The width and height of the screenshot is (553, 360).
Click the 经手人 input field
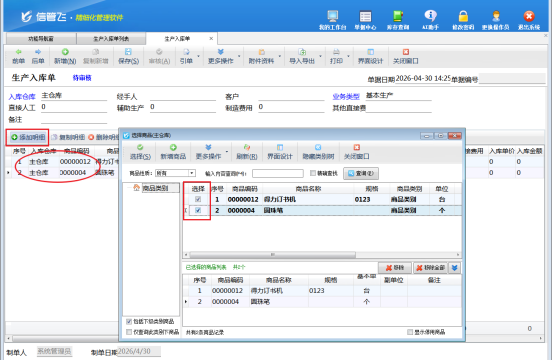[x=183, y=96]
